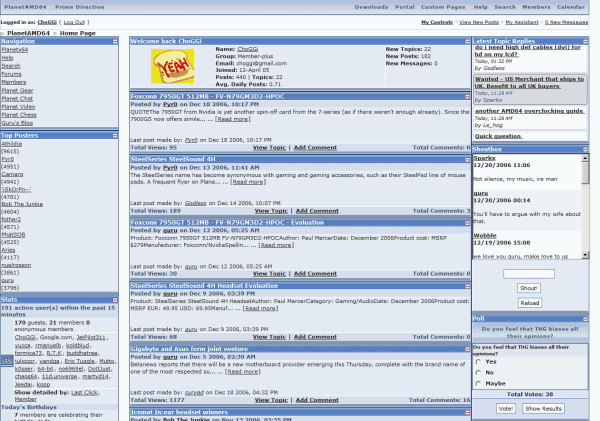Click the shoutbox message input field

pyautogui.click(x=529, y=274)
